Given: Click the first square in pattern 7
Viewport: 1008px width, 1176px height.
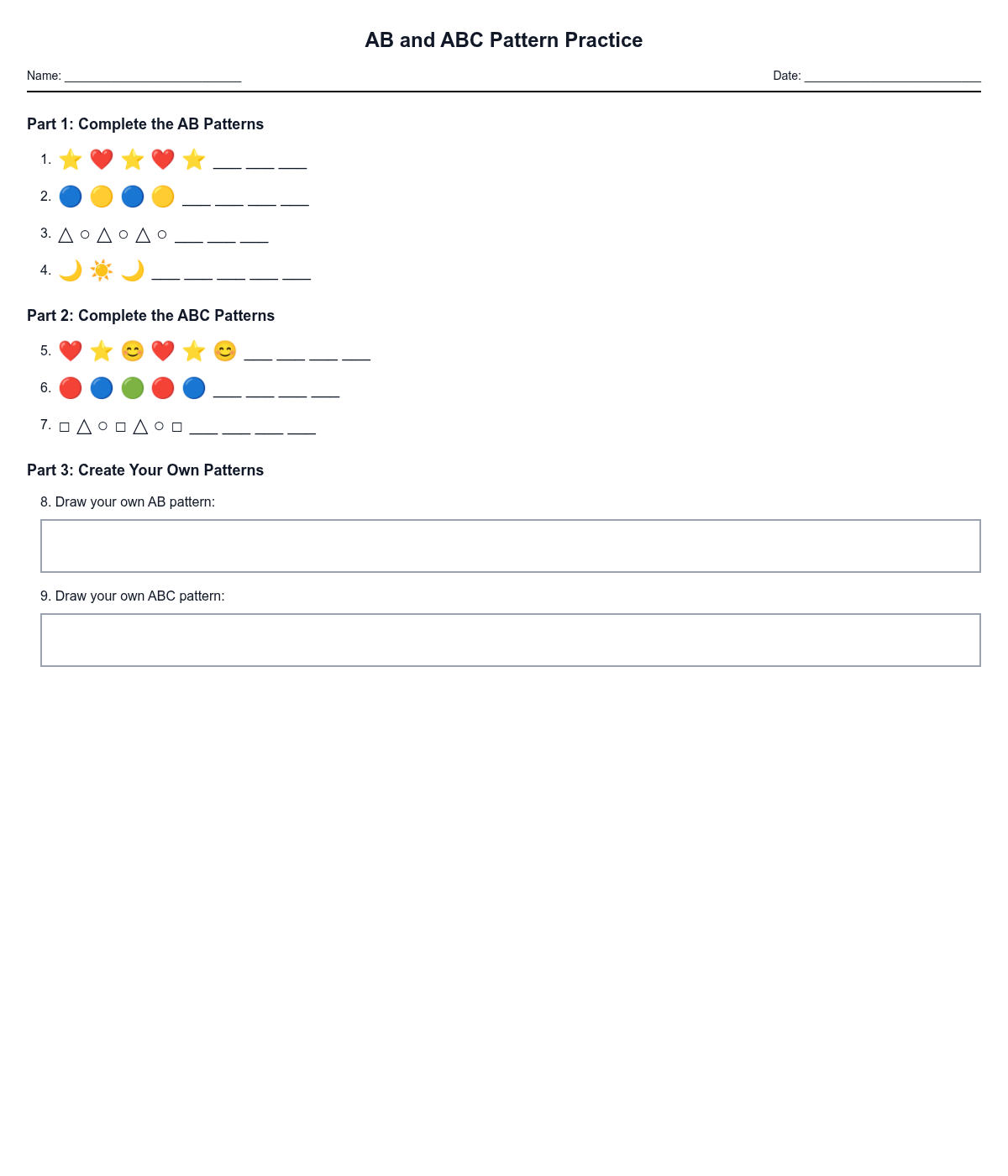Looking at the screenshot, I should pos(65,427).
